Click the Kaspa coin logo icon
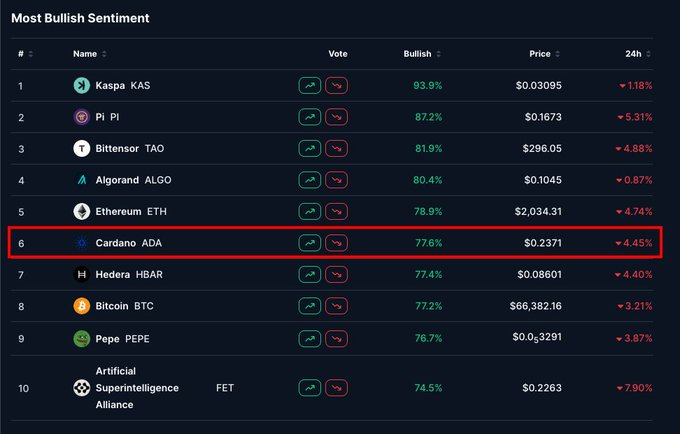680x434 pixels. point(81,86)
